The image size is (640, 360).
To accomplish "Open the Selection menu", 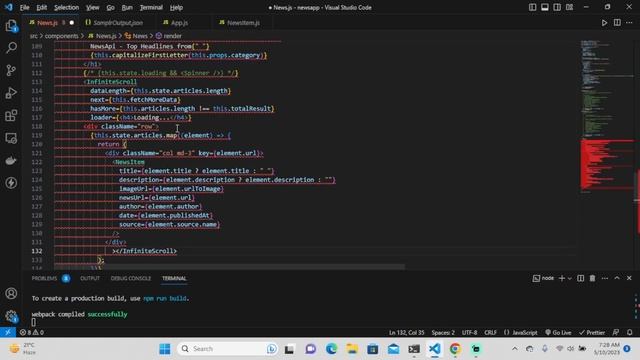I will click(67, 7).
